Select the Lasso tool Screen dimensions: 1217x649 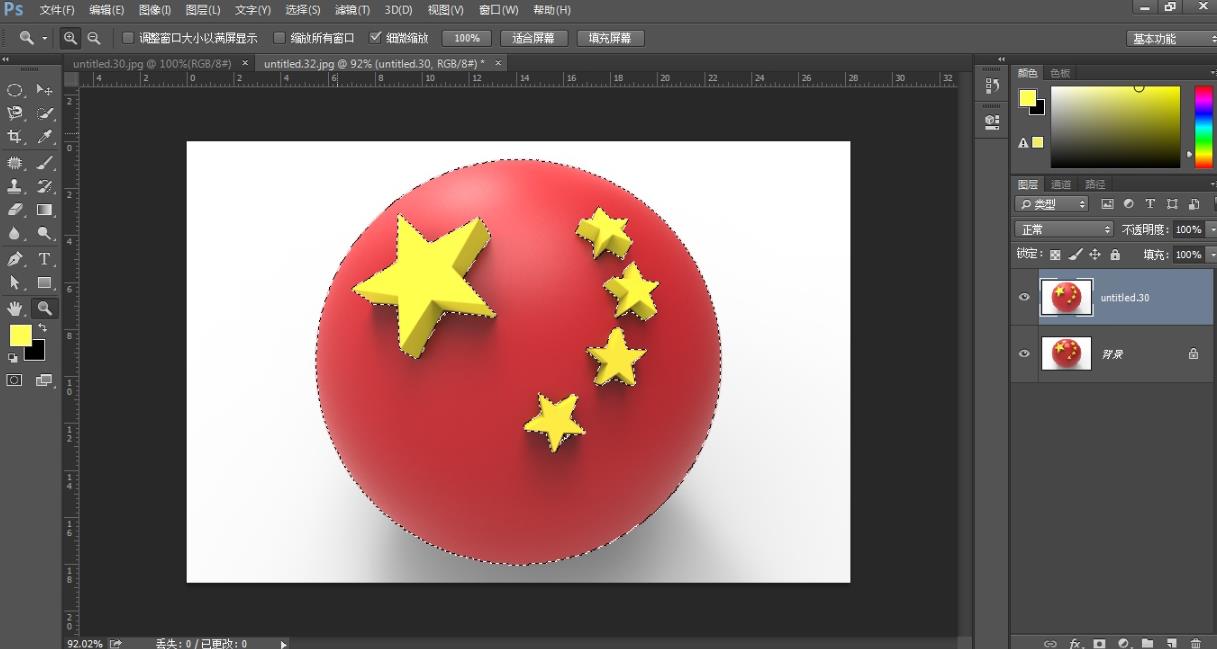15,113
